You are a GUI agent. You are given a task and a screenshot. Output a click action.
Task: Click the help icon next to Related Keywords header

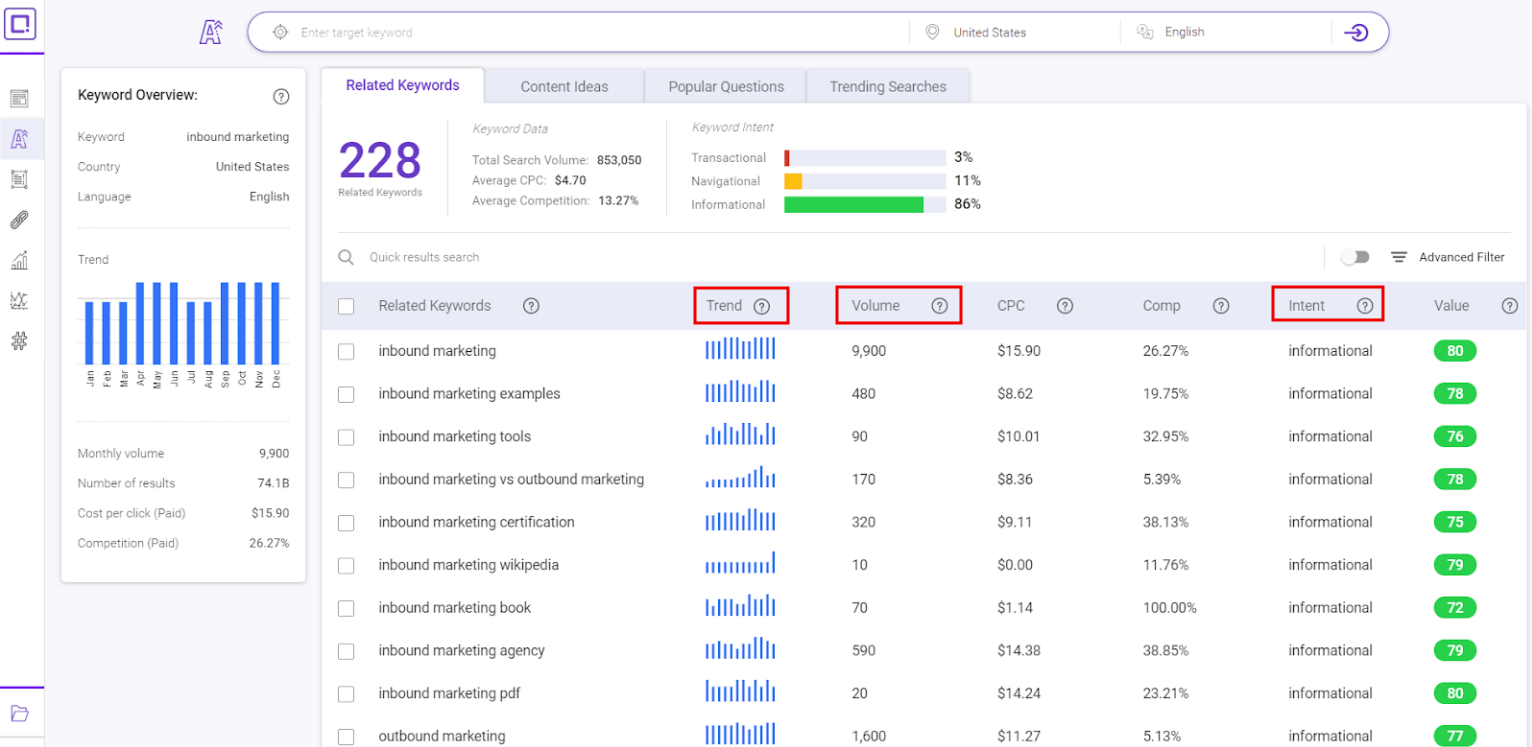[x=531, y=306]
